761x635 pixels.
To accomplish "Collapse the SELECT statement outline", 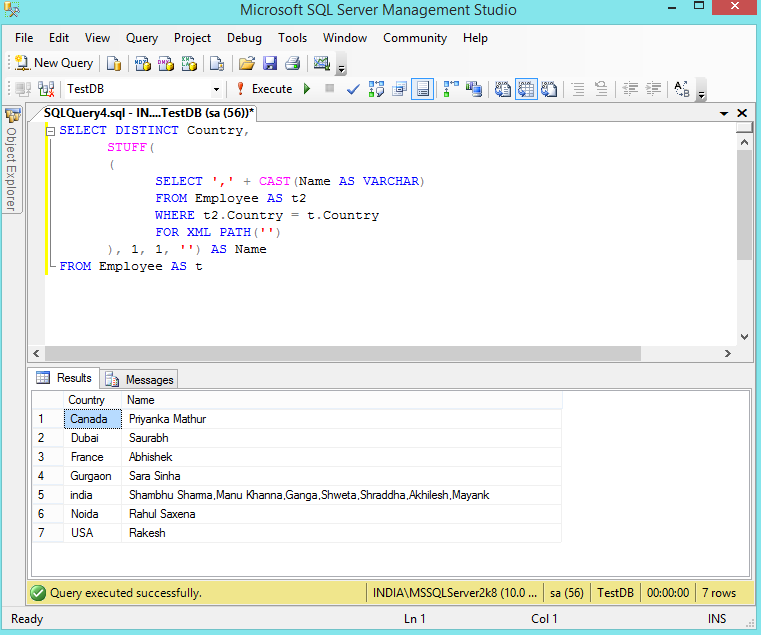I will [49, 131].
